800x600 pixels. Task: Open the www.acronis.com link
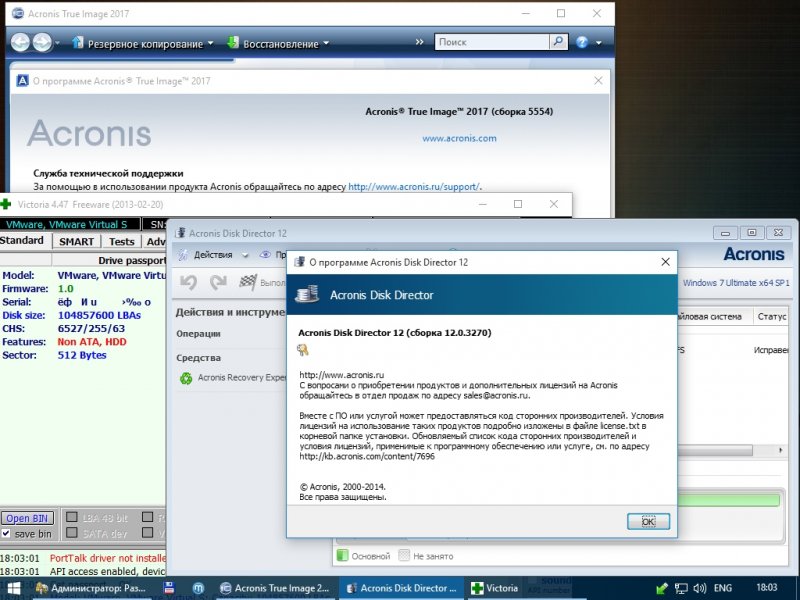coord(459,138)
